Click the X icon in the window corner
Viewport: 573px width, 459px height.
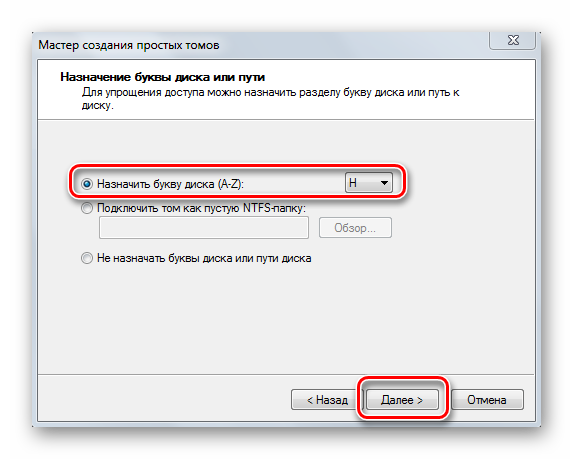513,40
